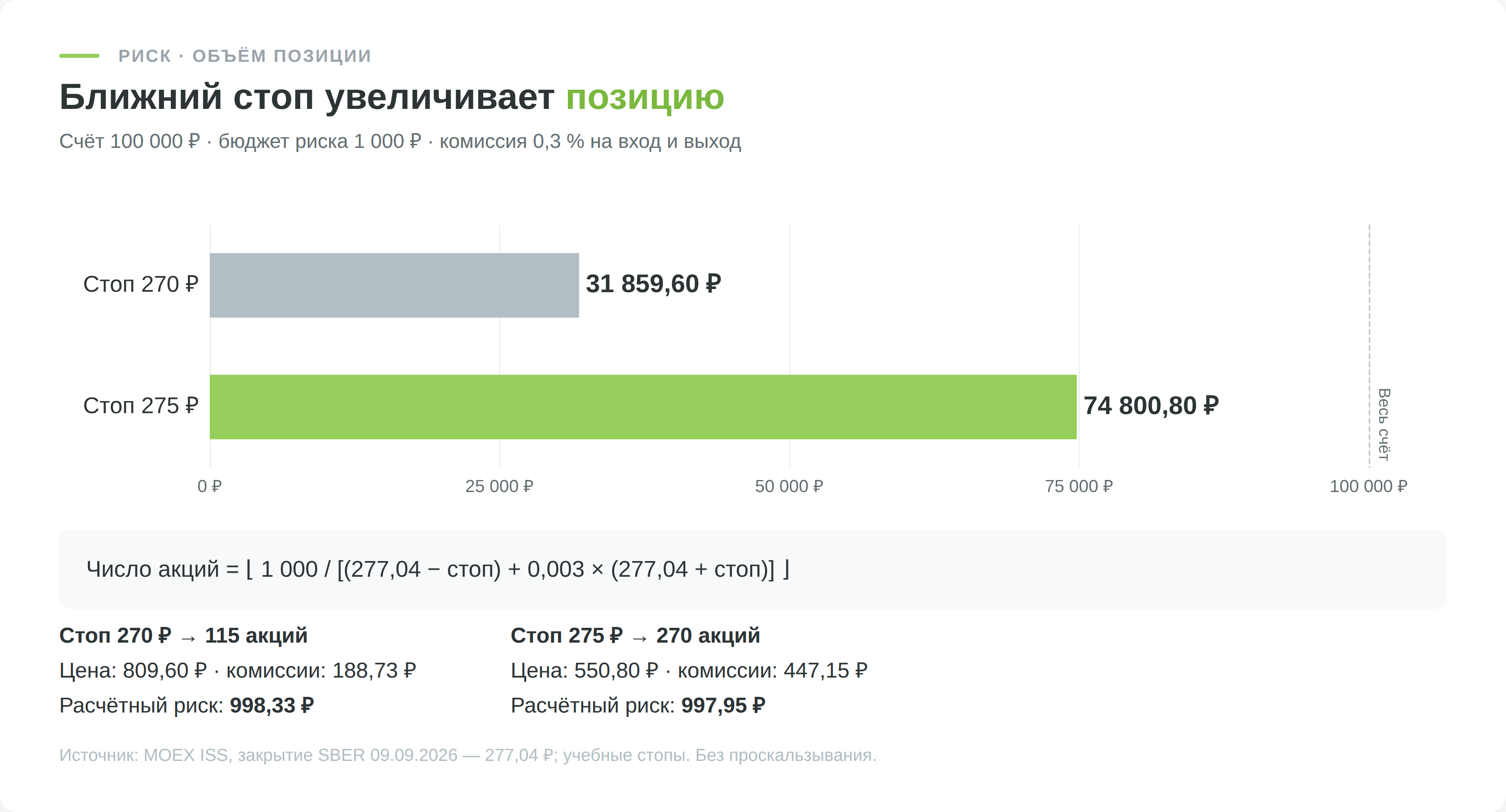This screenshot has width=1506, height=812.
Task: Click the gray Стоп 270 ₽ bar
Action: [394, 285]
